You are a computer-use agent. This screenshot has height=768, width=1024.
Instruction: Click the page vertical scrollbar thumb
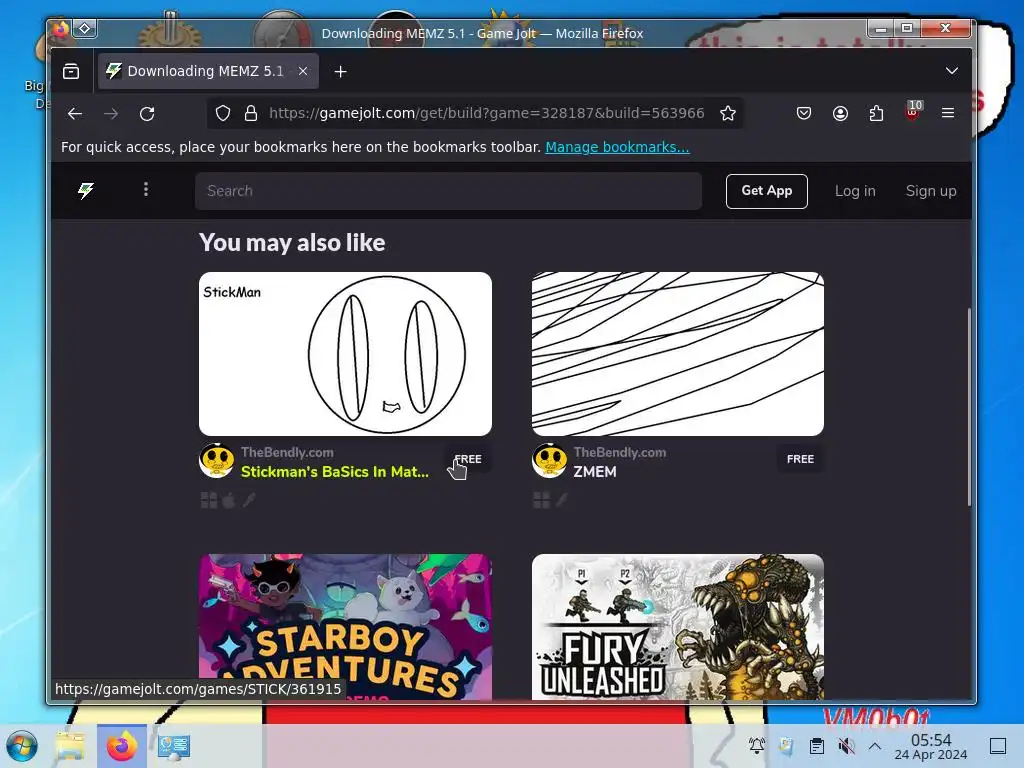tap(969, 406)
